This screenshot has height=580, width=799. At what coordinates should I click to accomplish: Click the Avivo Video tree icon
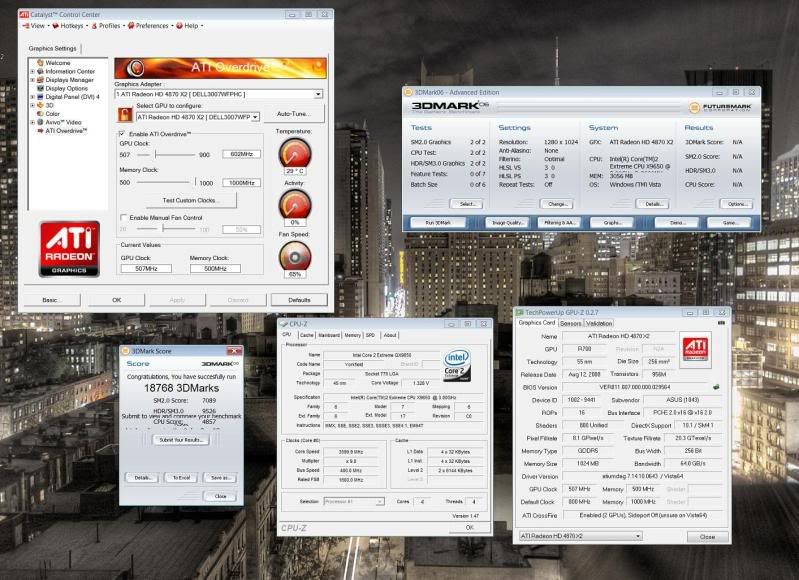coord(40,122)
